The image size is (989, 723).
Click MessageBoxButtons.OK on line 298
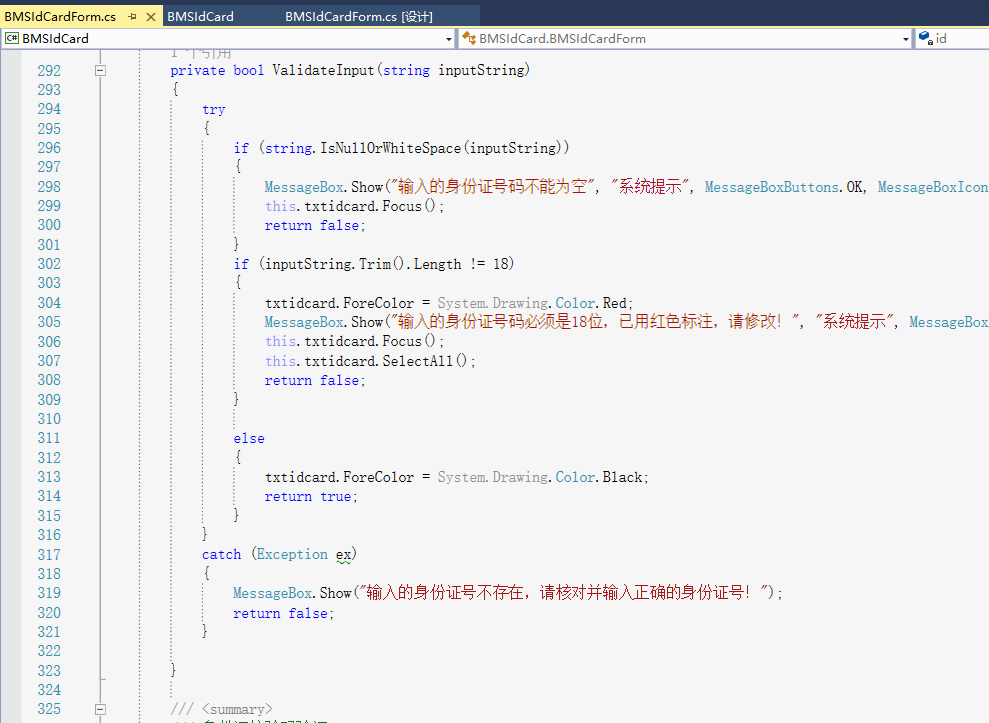tap(784, 187)
